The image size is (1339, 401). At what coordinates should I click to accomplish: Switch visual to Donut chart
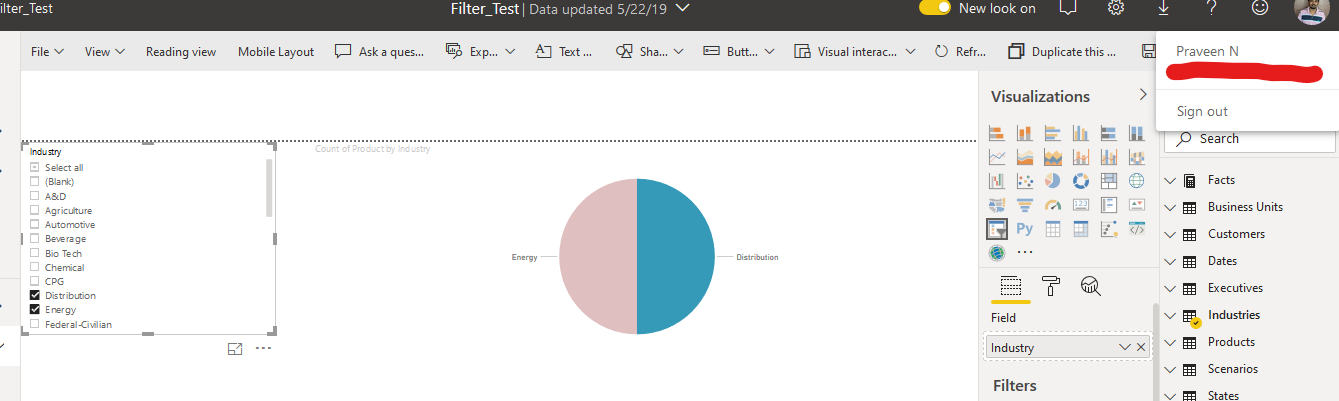pos(1081,181)
